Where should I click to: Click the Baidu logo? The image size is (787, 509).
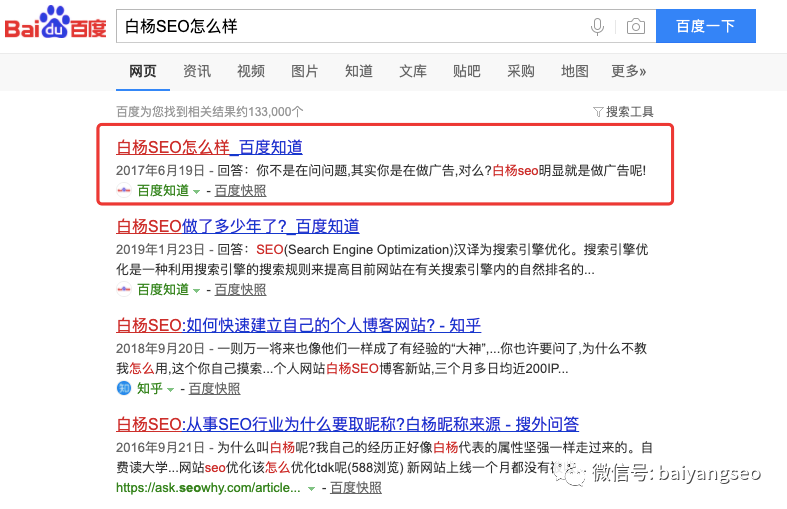[55, 23]
